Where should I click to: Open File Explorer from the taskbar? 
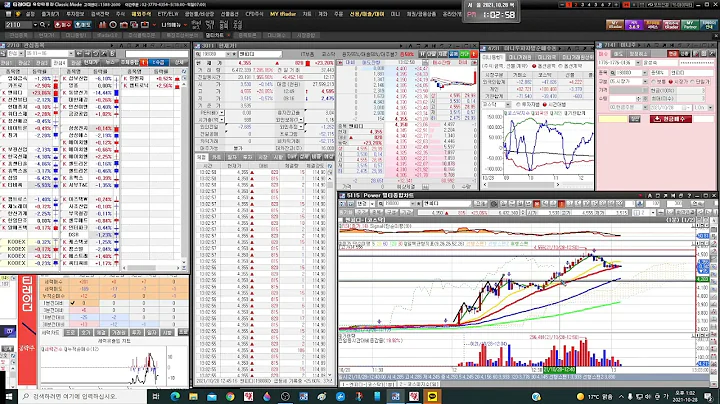[193, 396]
